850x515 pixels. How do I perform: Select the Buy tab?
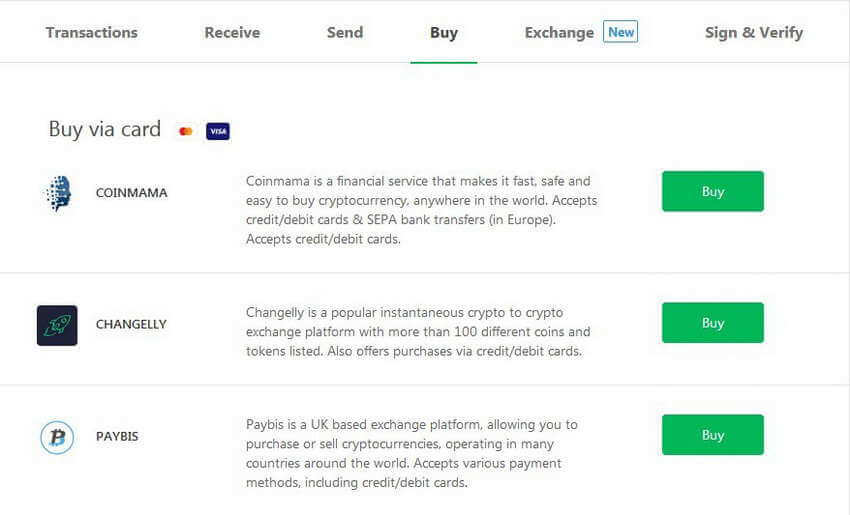pyautogui.click(x=443, y=33)
